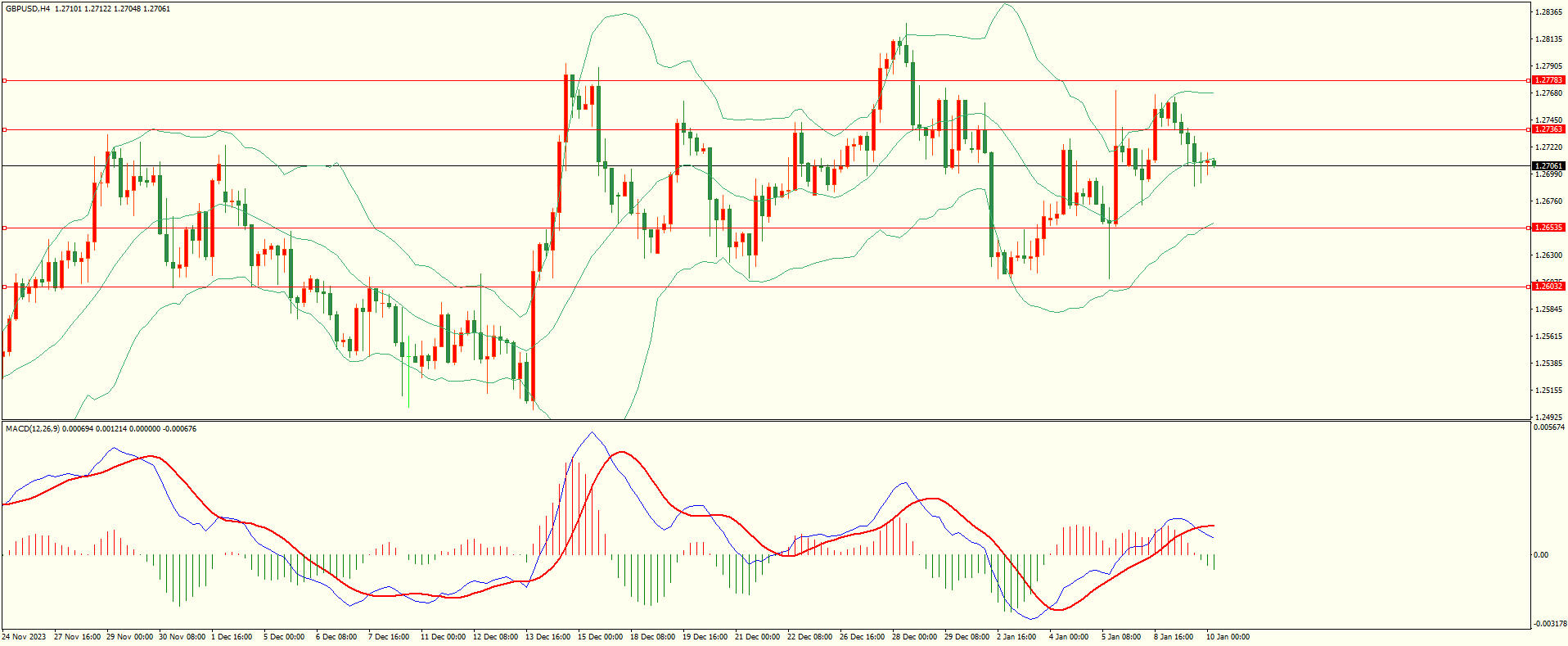
Task: Select the red 1.26032 price level tag
Action: coord(1548,287)
